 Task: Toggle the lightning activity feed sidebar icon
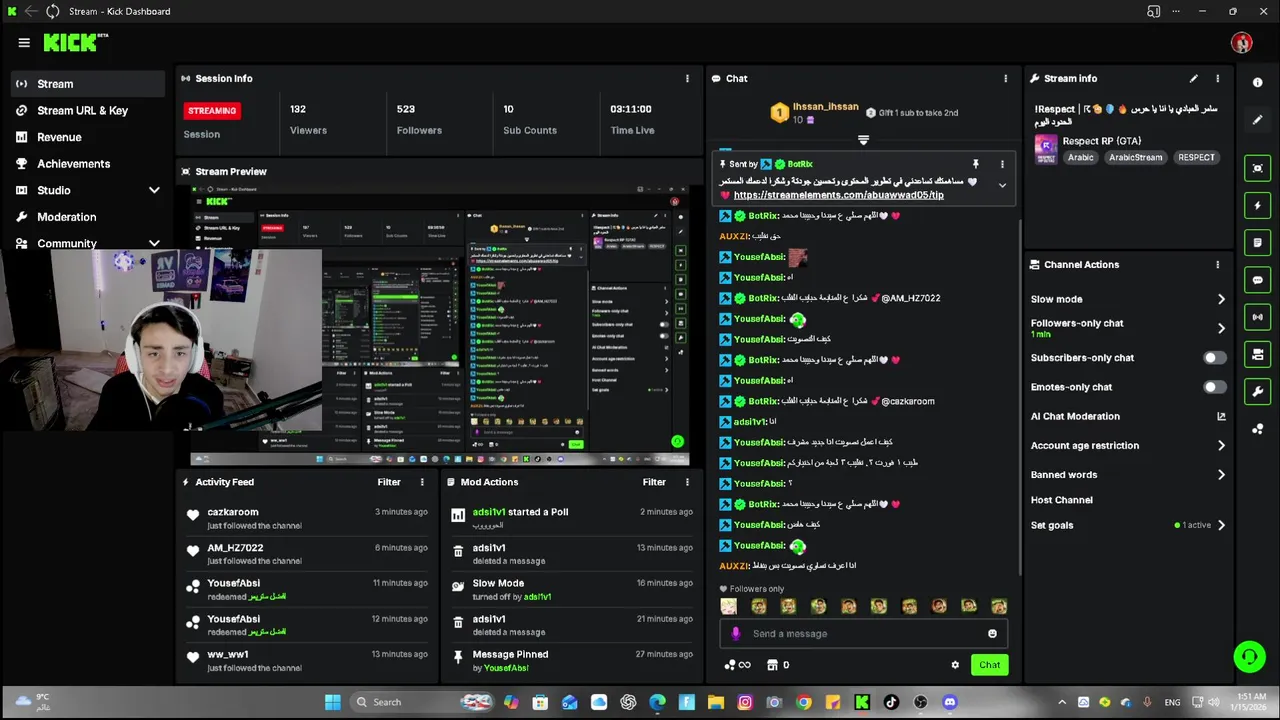[1258, 205]
